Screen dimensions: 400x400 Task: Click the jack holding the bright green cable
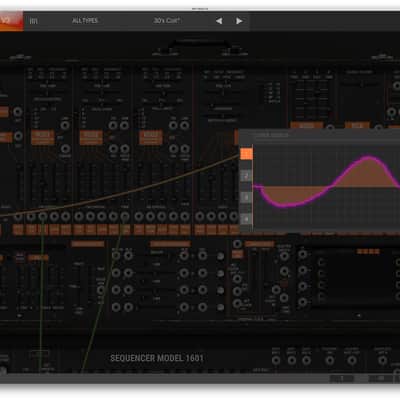(43, 217)
